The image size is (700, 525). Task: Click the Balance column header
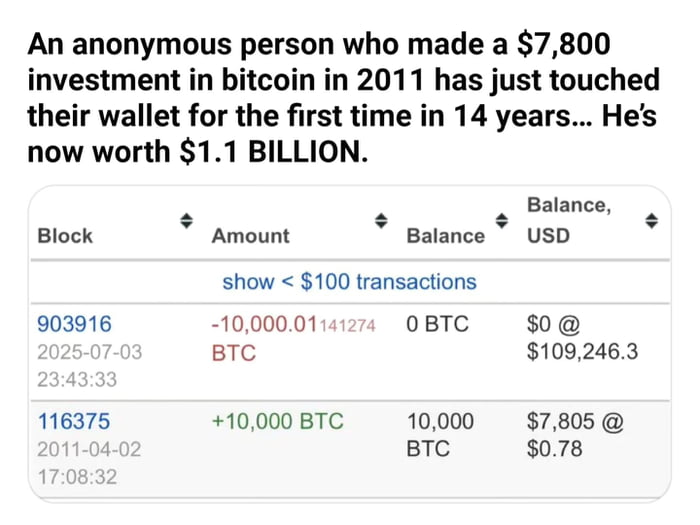click(445, 236)
